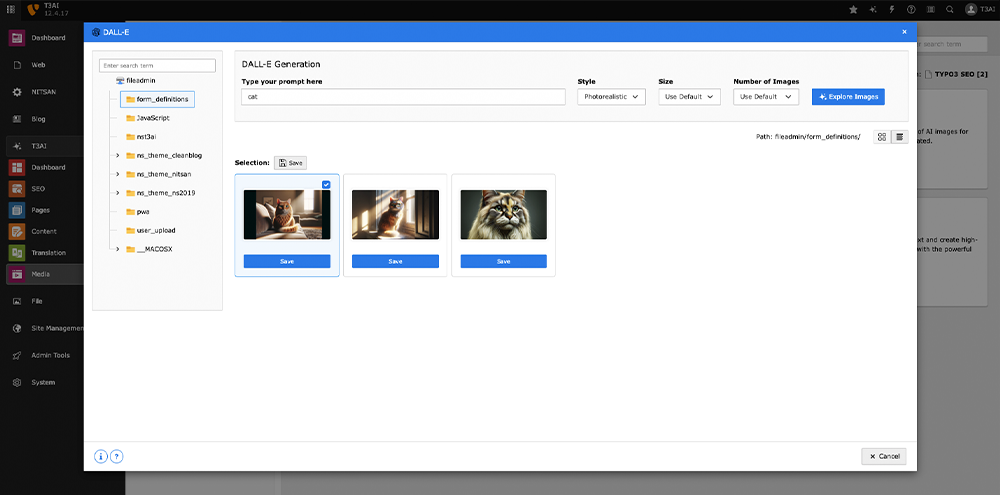Viewport: 1000px width, 495px height.
Task: Open the search magnifier in top bar
Action: (x=949, y=9)
